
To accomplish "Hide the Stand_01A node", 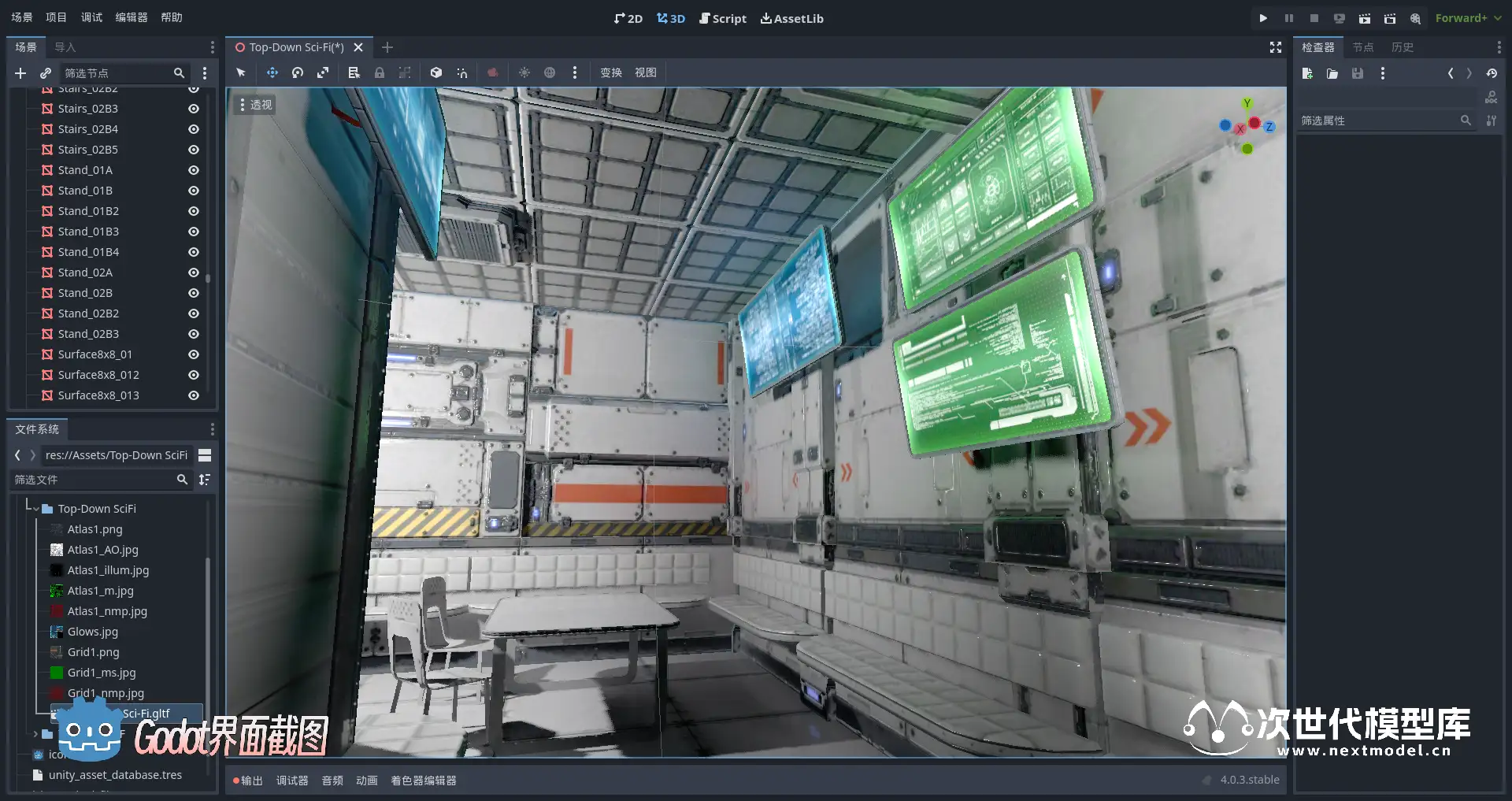I will coord(194,170).
